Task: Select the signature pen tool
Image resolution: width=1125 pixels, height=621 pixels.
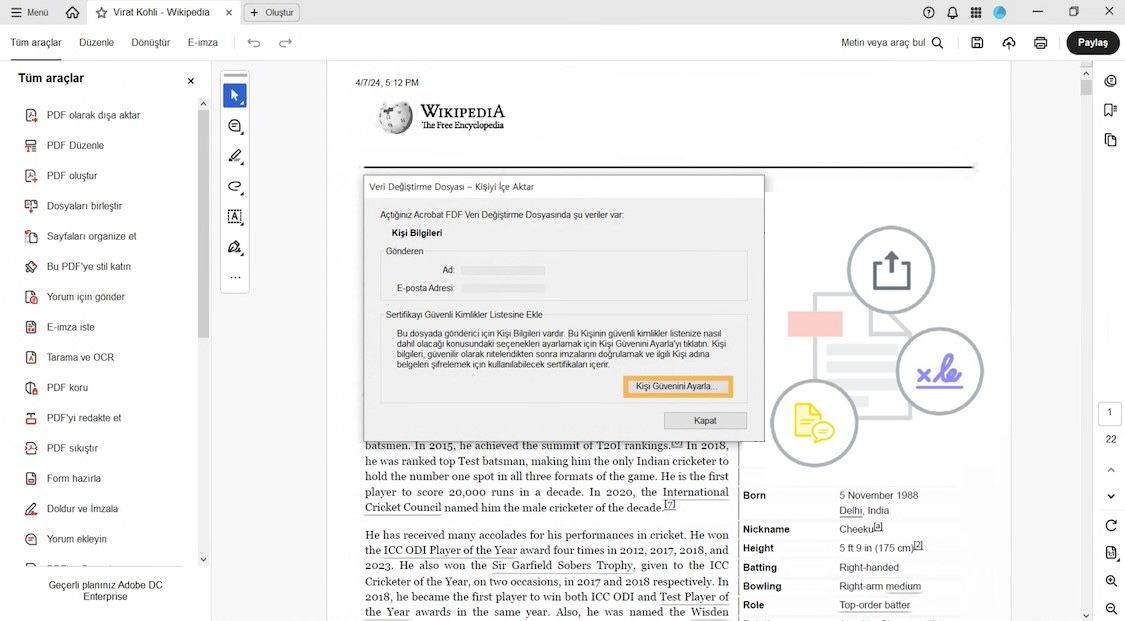Action: point(235,247)
